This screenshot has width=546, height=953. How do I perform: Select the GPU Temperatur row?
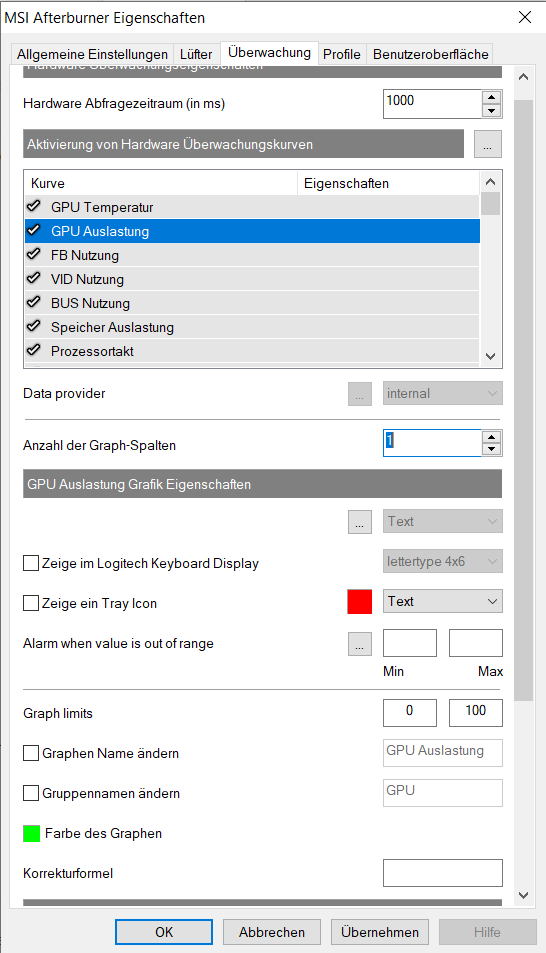pos(252,207)
